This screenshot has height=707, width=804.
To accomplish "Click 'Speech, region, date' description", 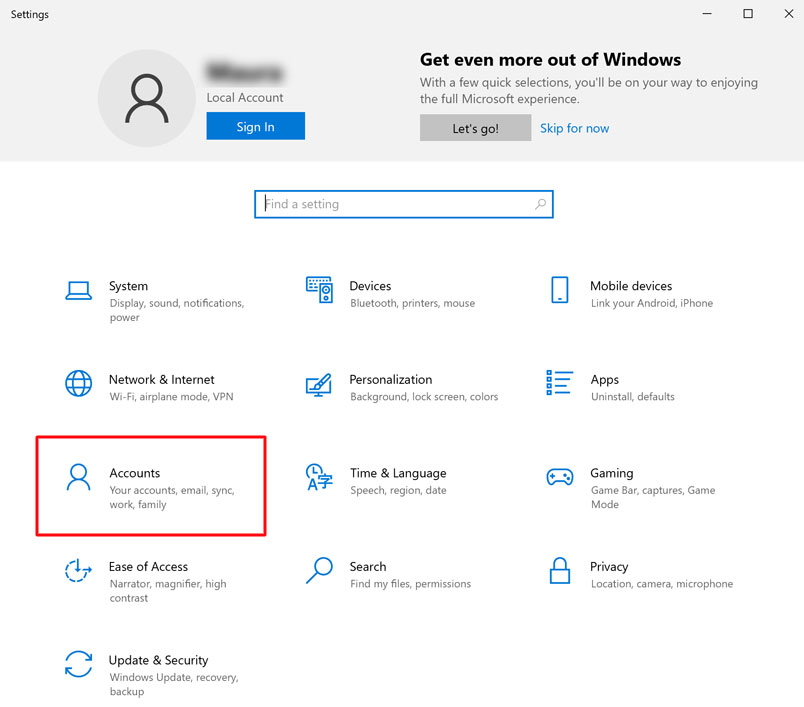I will coord(398,490).
